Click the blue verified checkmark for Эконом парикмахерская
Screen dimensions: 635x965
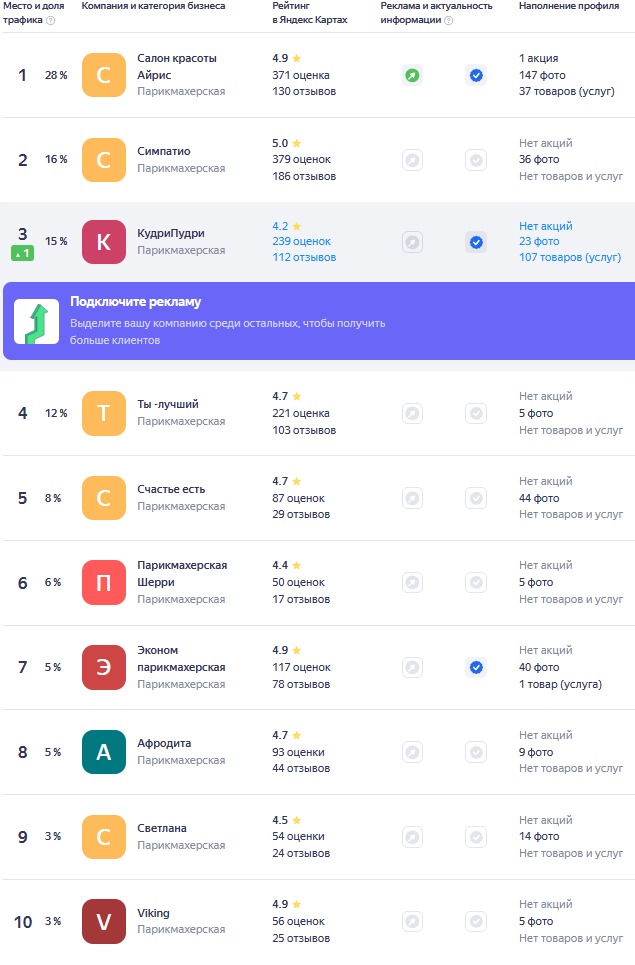[x=476, y=667]
